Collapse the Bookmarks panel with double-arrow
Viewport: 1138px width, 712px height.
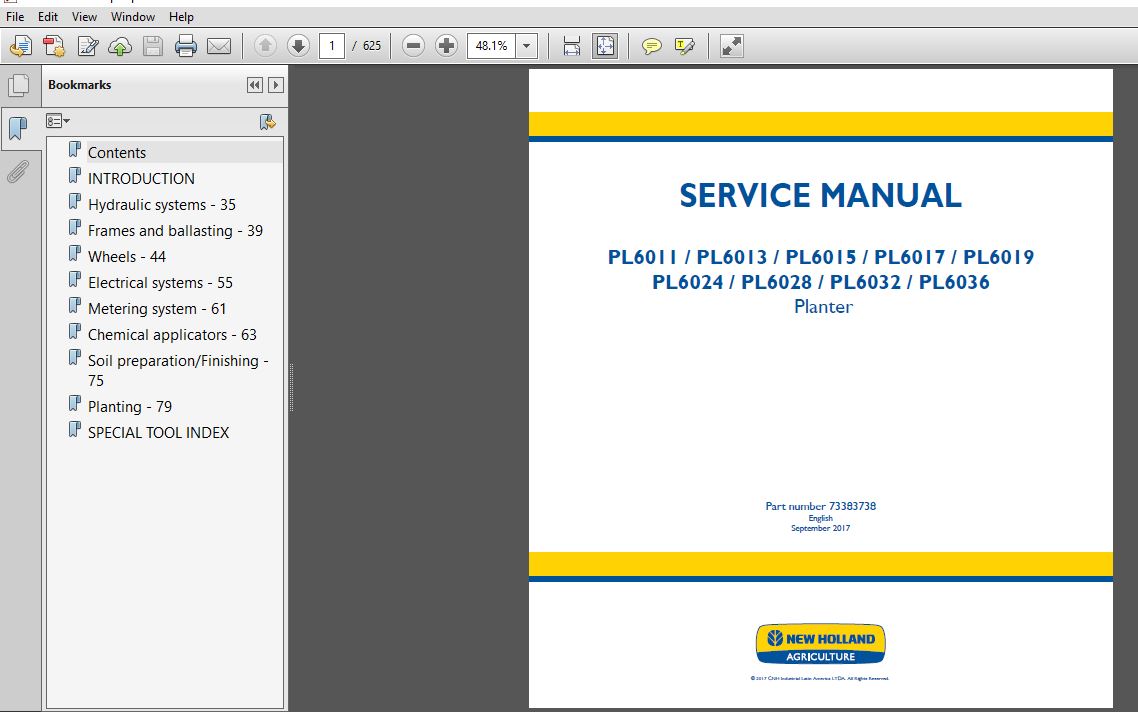255,85
